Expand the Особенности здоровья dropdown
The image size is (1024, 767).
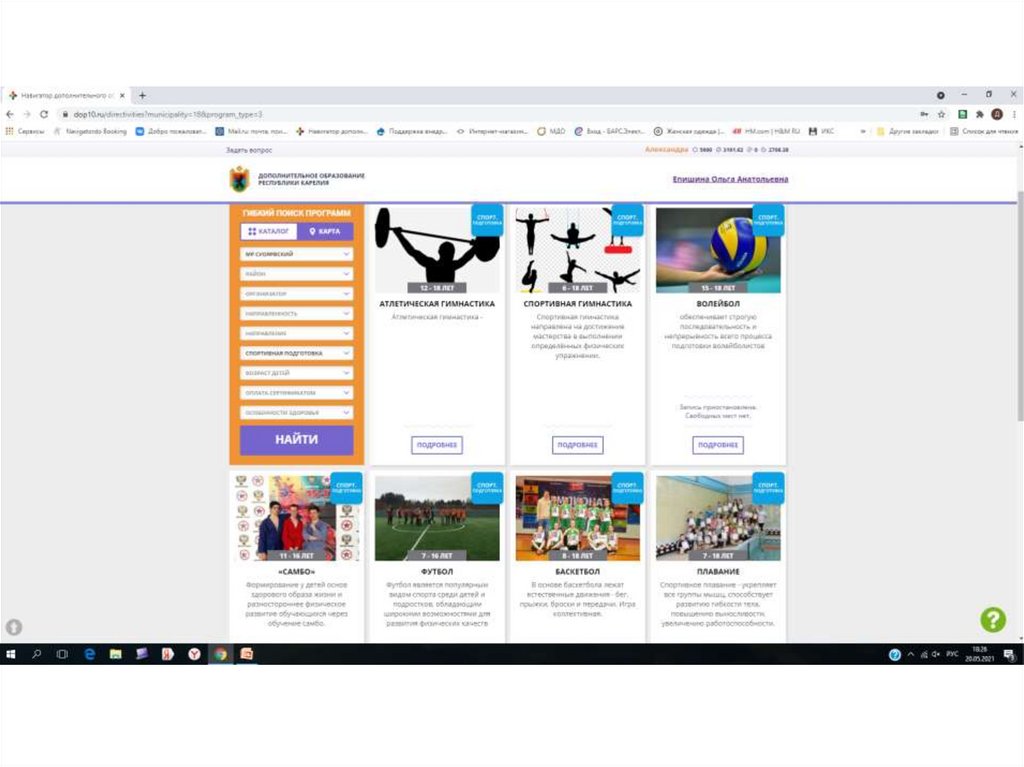pos(296,413)
